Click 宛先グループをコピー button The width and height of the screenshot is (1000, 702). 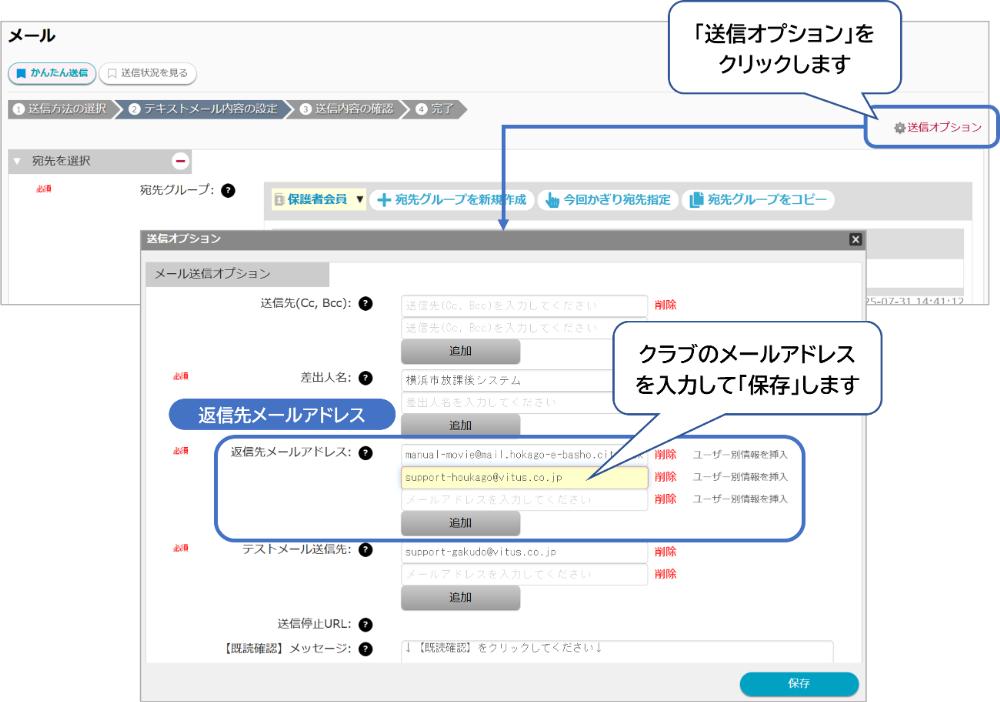point(758,200)
